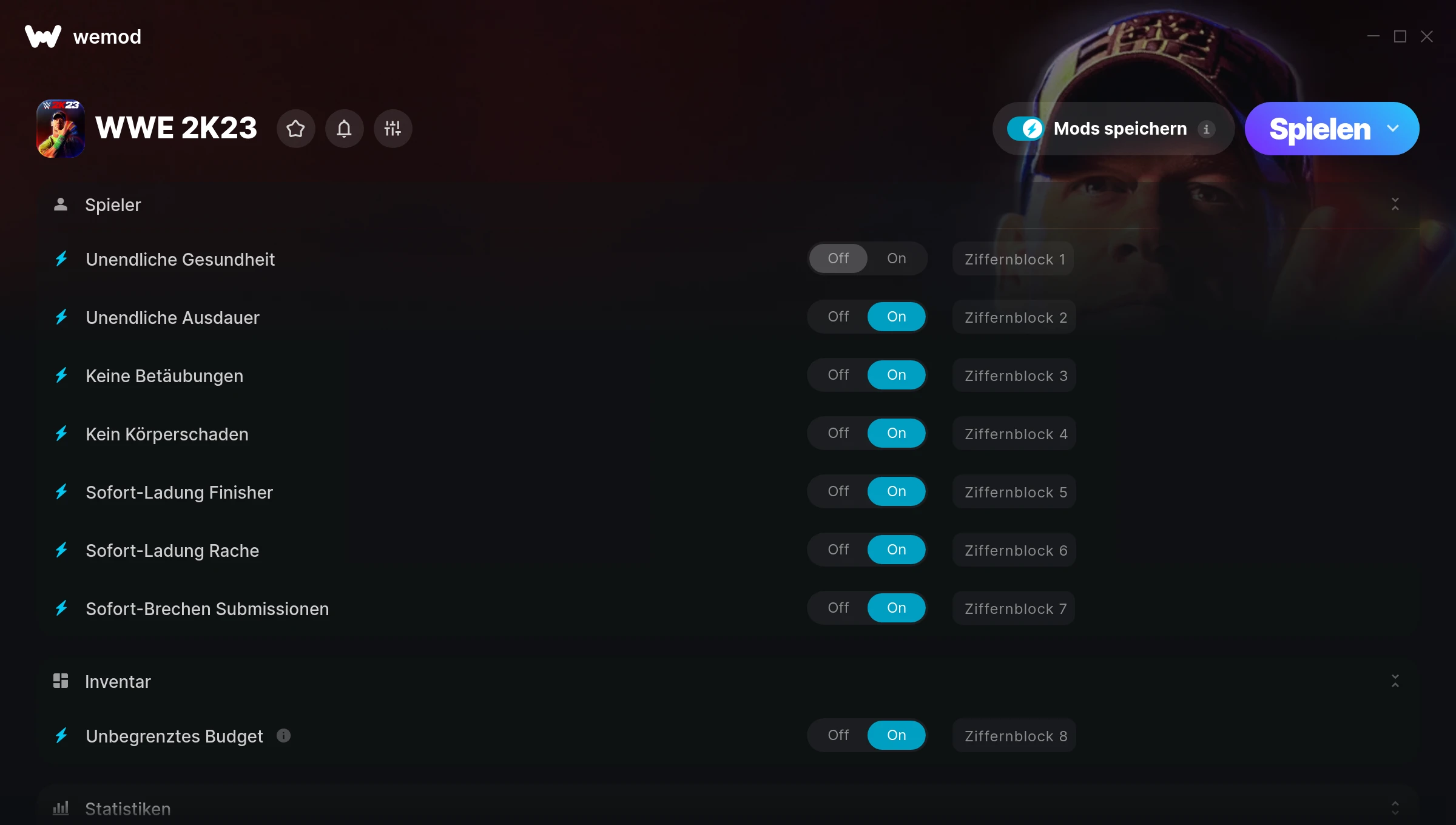The image size is (1456, 825).
Task: Open the notifications bell icon
Action: coord(344,129)
